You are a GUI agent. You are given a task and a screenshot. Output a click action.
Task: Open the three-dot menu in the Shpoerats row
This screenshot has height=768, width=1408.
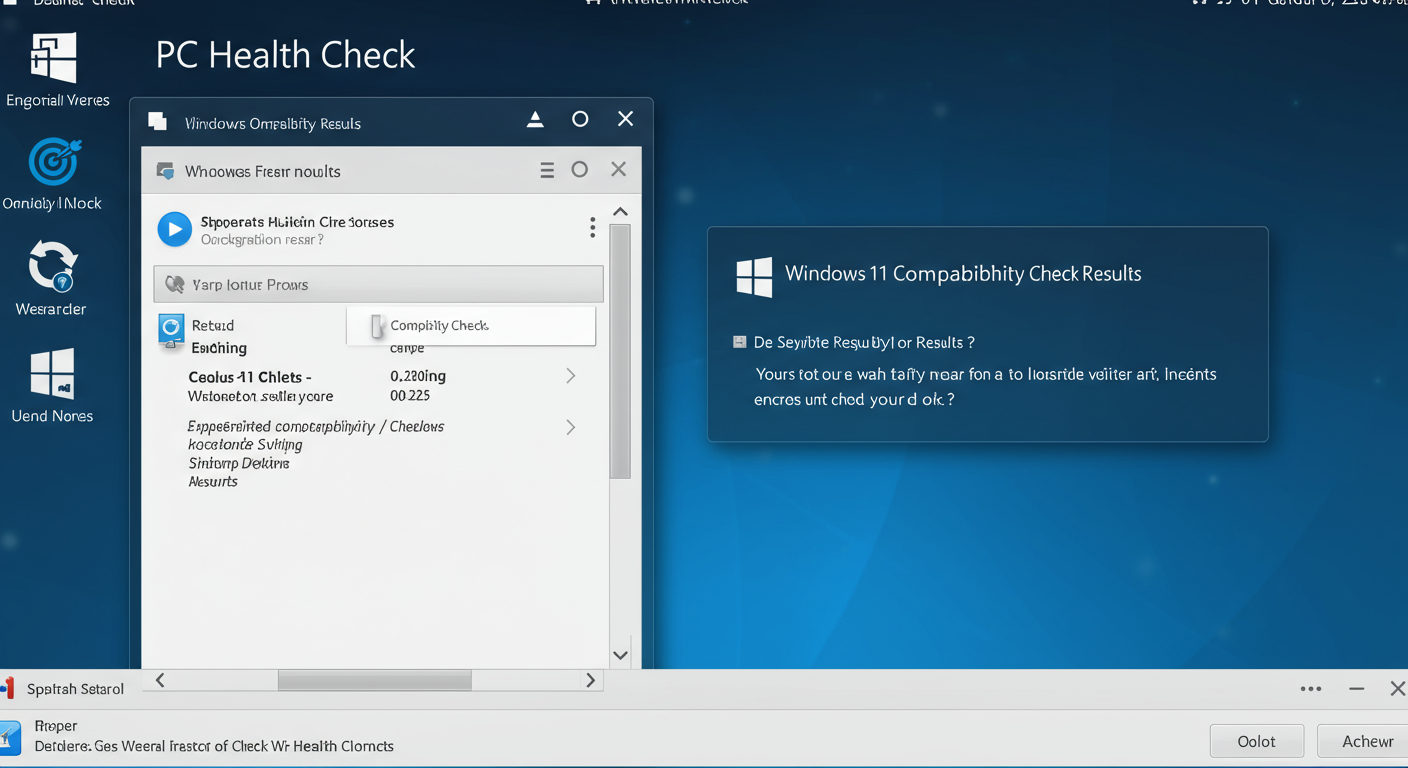click(x=593, y=228)
